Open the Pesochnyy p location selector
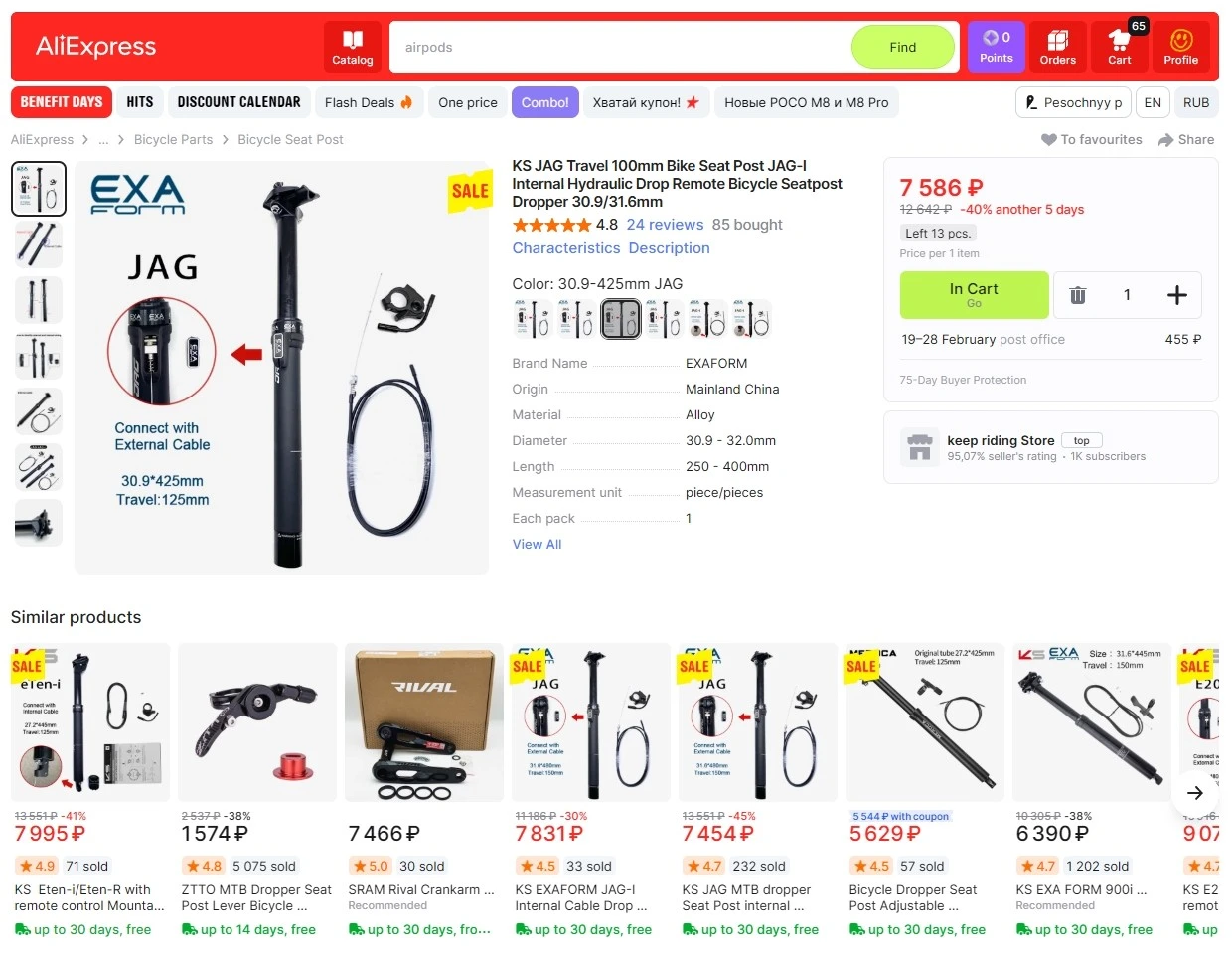This screenshot has height=954, width=1232. point(1073,102)
